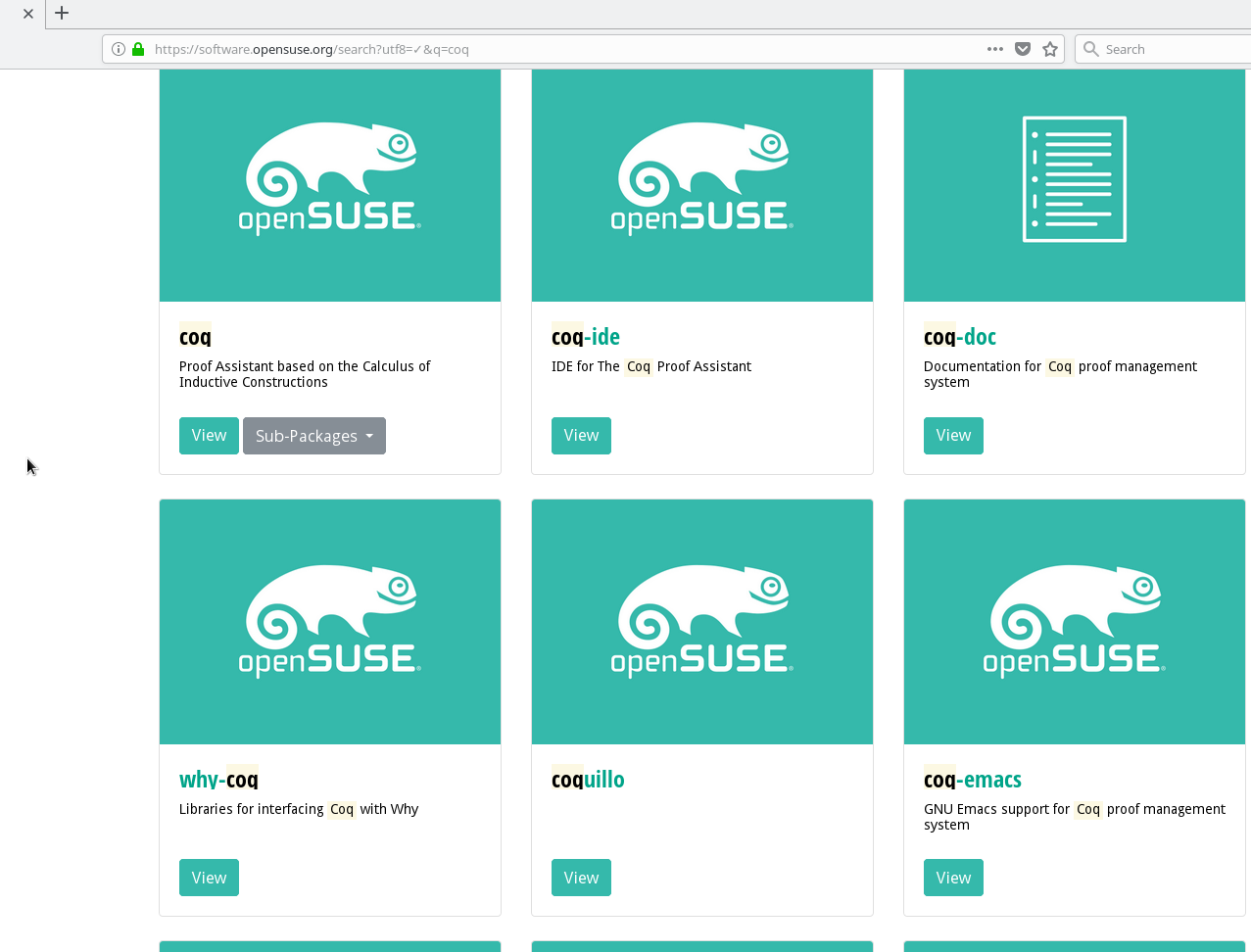Open page actions three-dot menu
This screenshot has height=952, width=1251.
click(x=995, y=49)
